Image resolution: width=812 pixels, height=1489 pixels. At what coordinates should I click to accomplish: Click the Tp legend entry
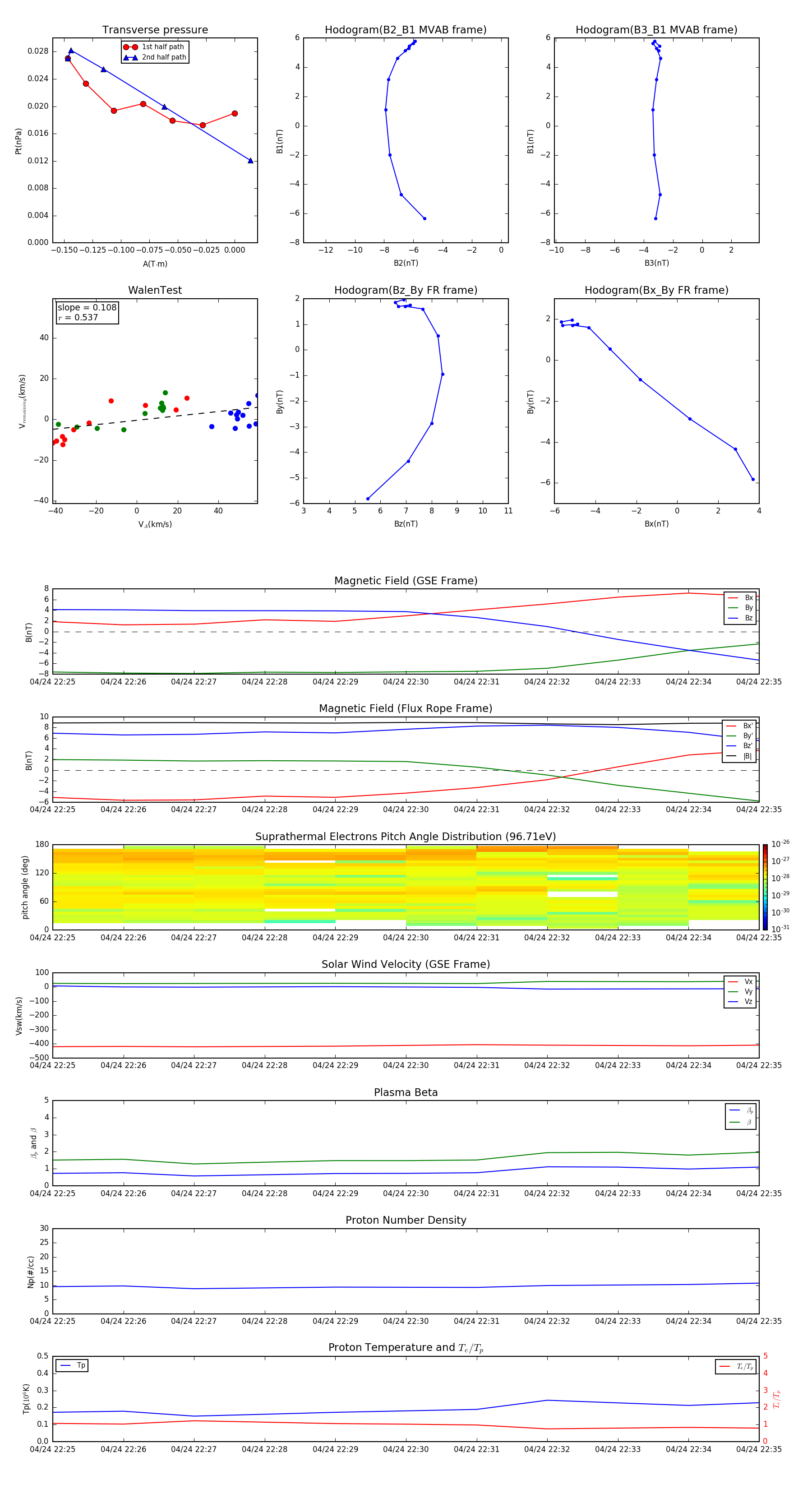tap(72, 1365)
